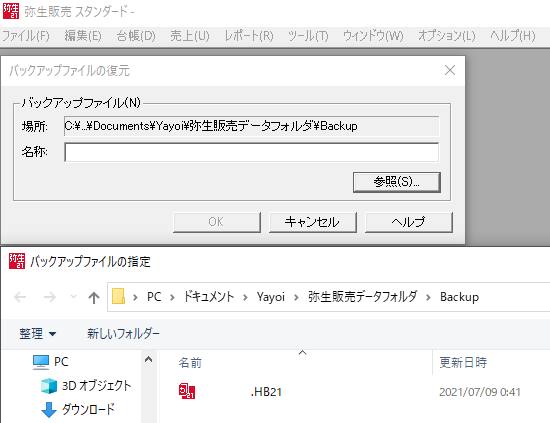
Task: Click the 場所 path field
Action: 251,126
